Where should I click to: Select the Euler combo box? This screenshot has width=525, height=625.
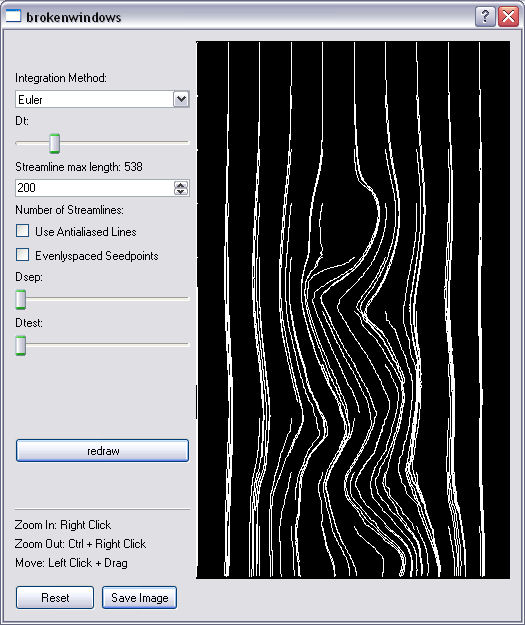coord(102,99)
